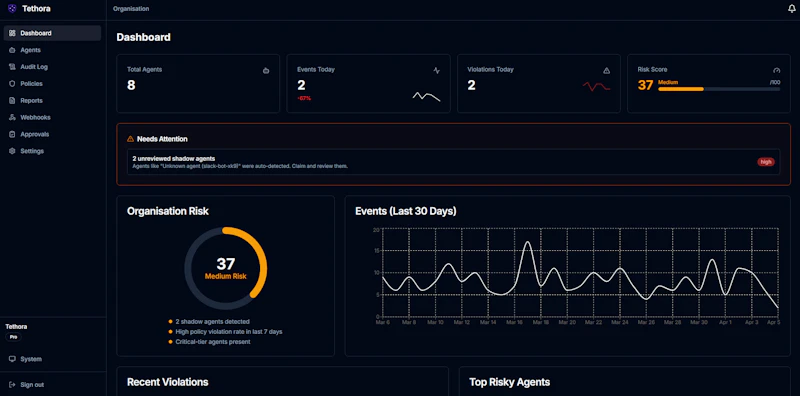Click the Total Agents value 8
This screenshot has height=396, width=800.
[131, 85]
